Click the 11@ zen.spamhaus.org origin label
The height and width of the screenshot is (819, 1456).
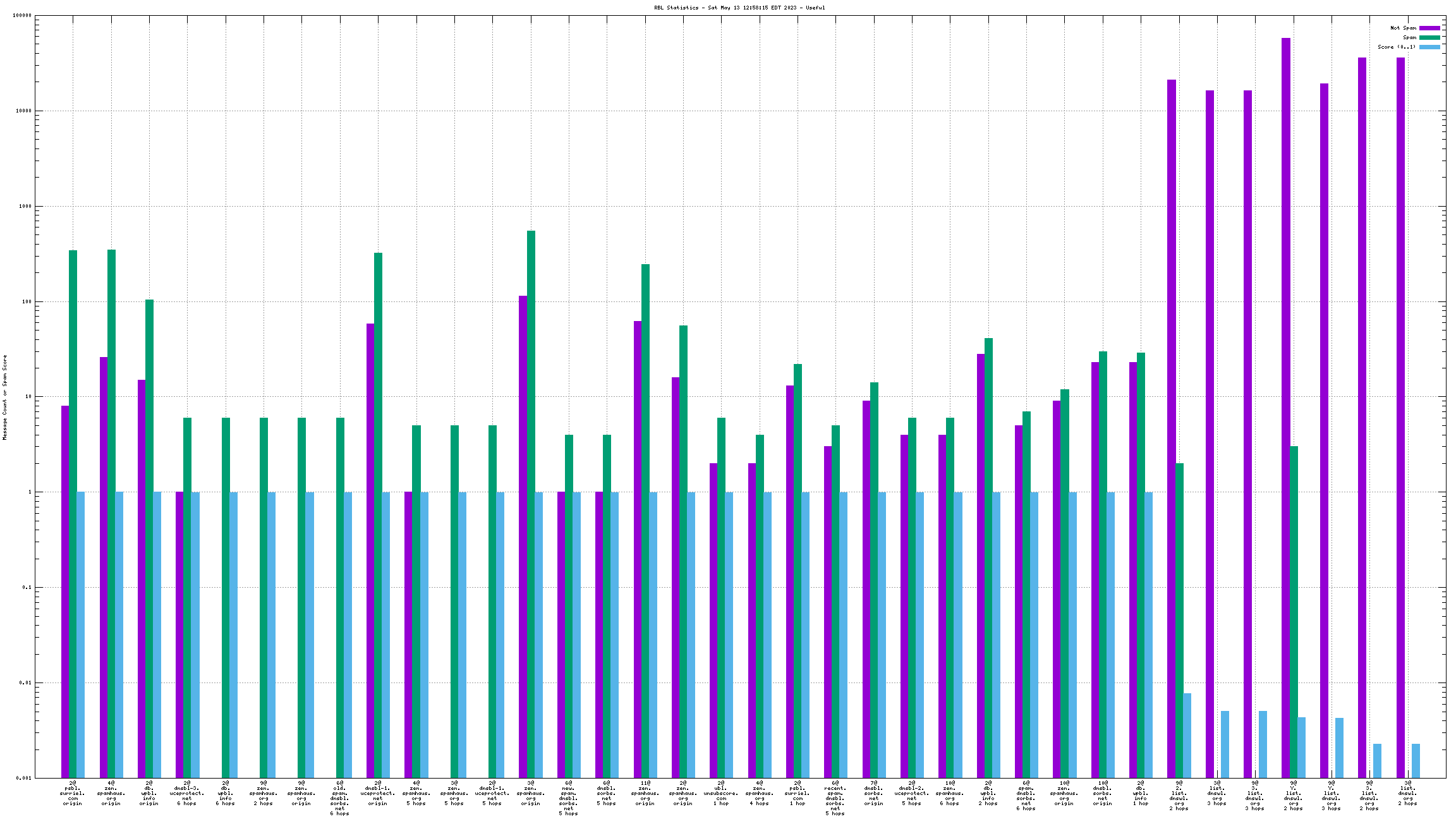(x=645, y=793)
